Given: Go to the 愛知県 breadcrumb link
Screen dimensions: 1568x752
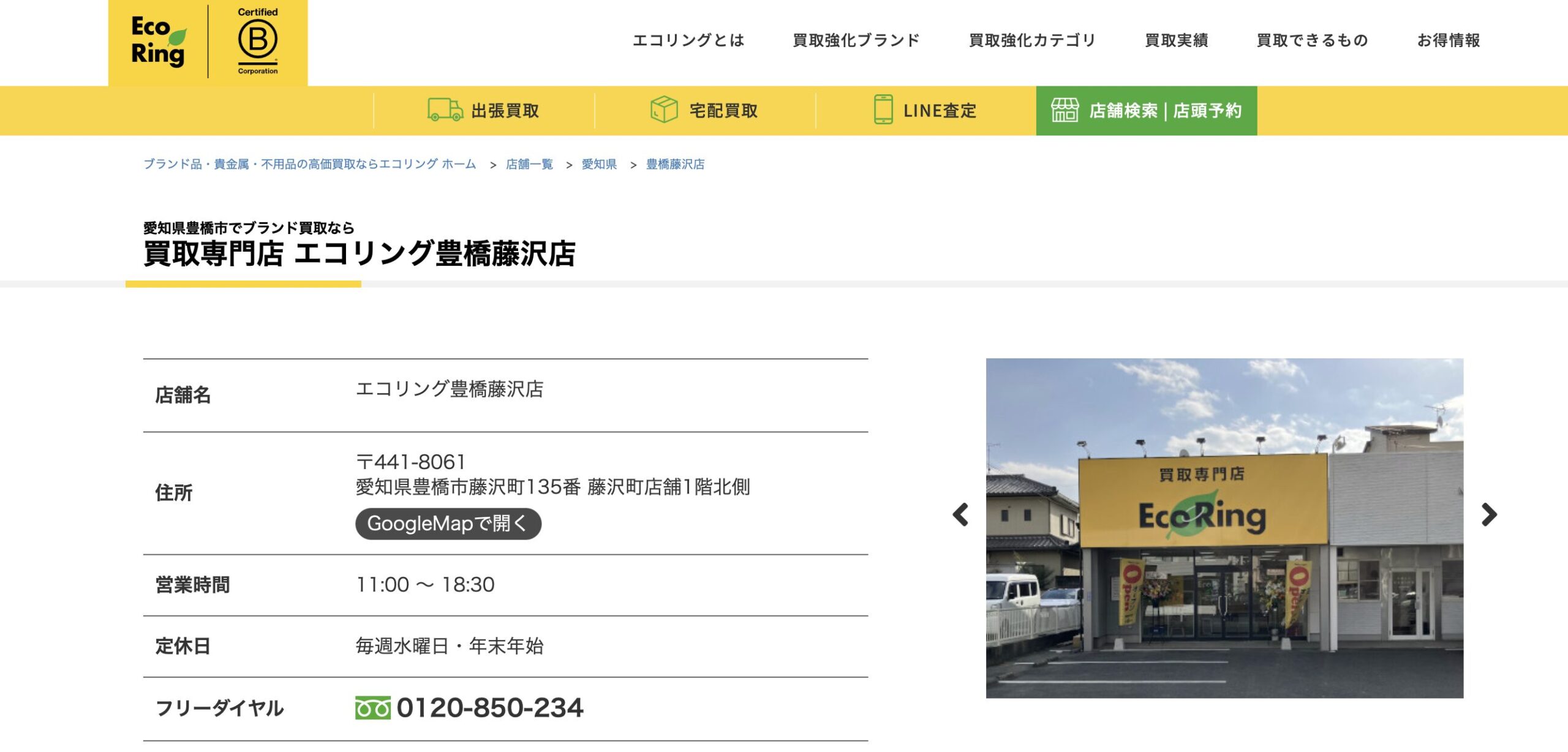Looking at the screenshot, I should pyautogui.click(x=599, y=164).
